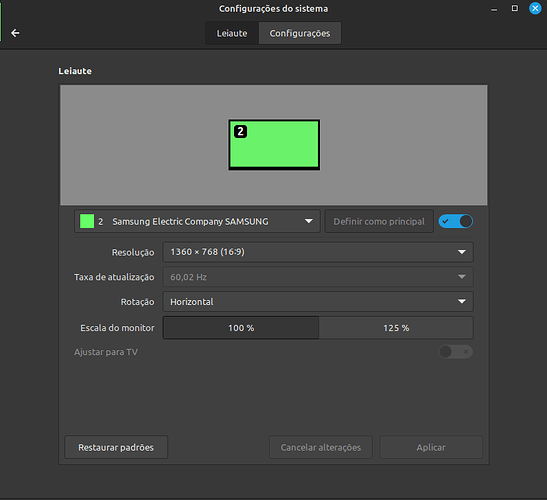This screenshot has width=547, height=500.
Task: Switch to the Configurações tab
Action: [x=300, y=33]
